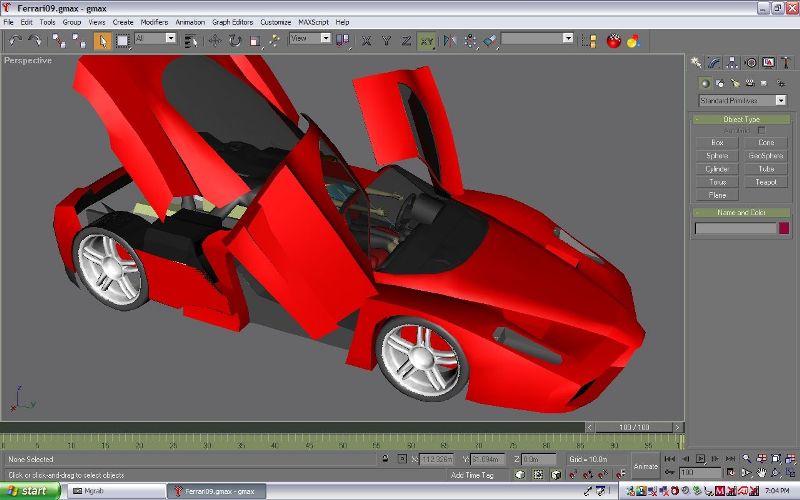This screenshot has width=800, height=500.
Task: Toggle the Animate button
Action: tap(646, 466)
